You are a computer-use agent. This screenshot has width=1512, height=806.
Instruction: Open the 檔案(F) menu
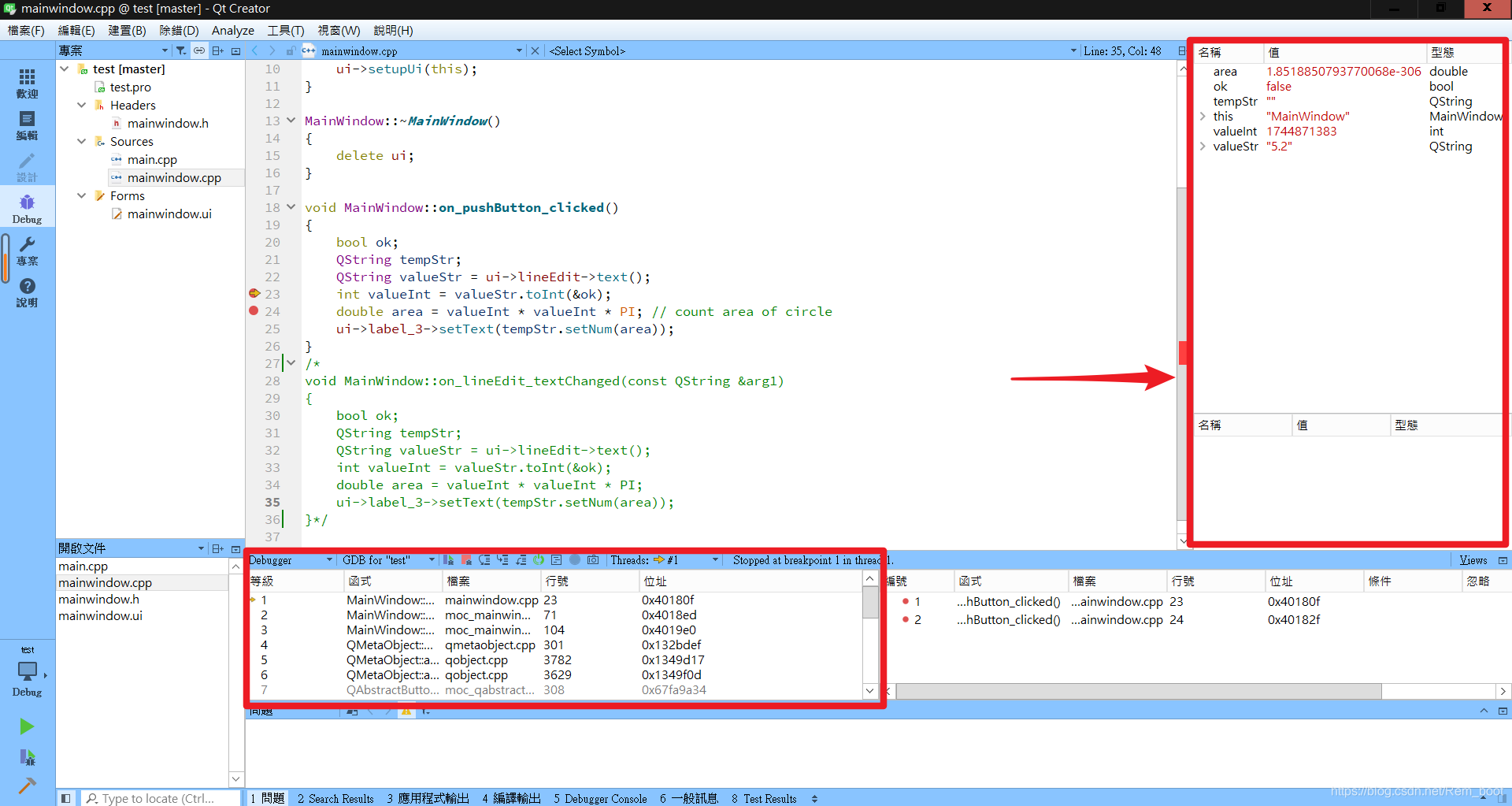(x=26, y=30)
